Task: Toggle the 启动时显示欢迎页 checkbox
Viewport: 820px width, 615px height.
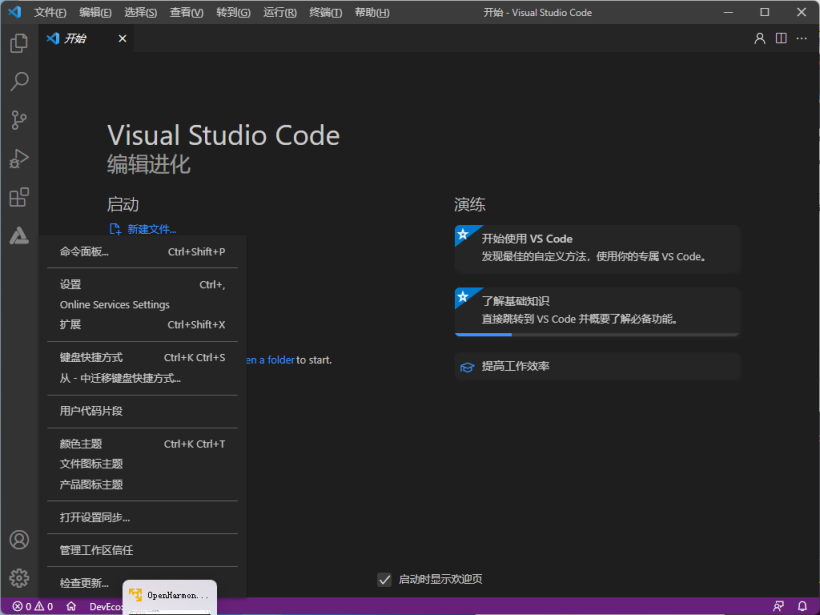Action: click(384, 579)
